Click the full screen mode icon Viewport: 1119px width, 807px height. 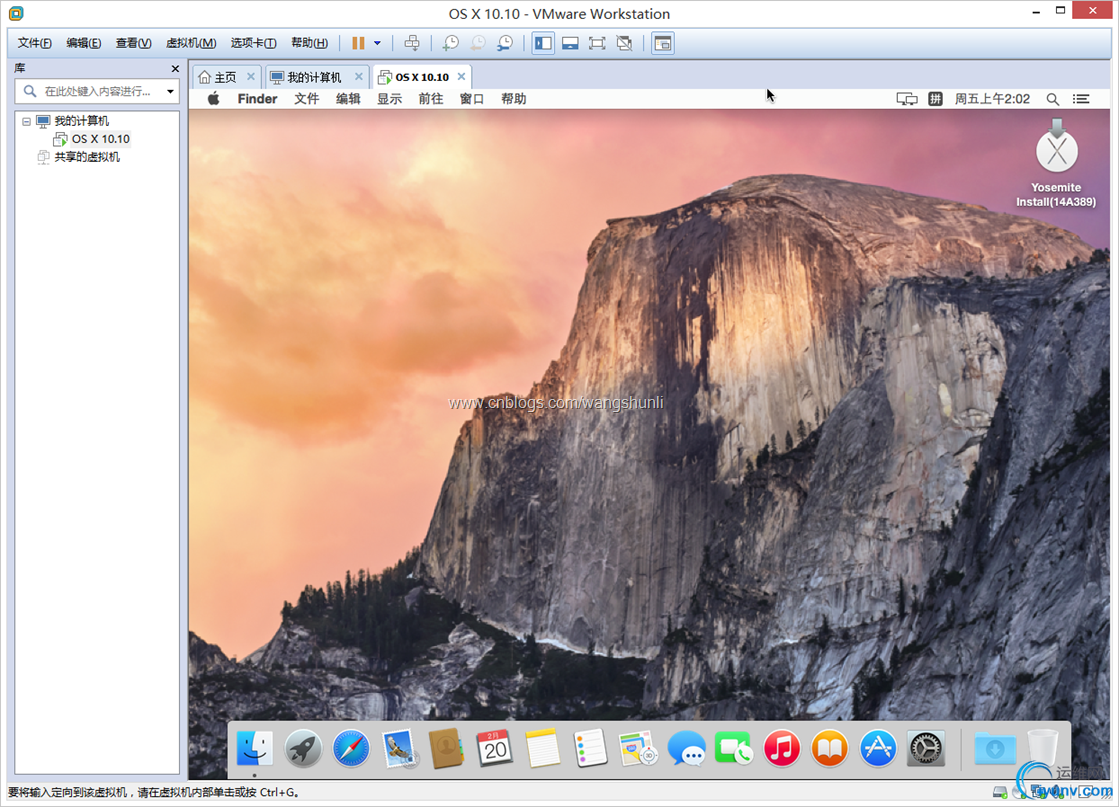pos(597,43)
